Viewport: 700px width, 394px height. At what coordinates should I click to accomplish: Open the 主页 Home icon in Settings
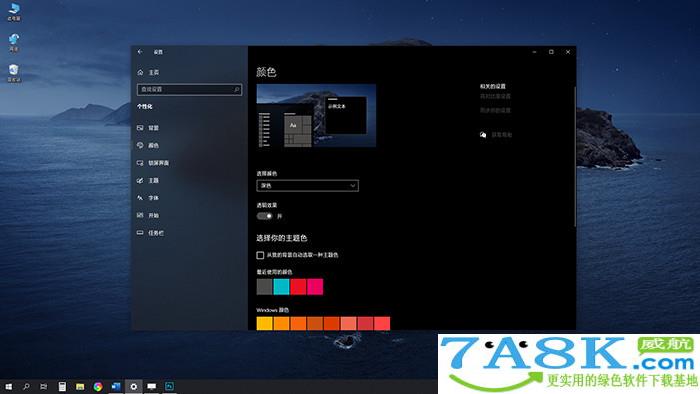[x=140, y=72]
